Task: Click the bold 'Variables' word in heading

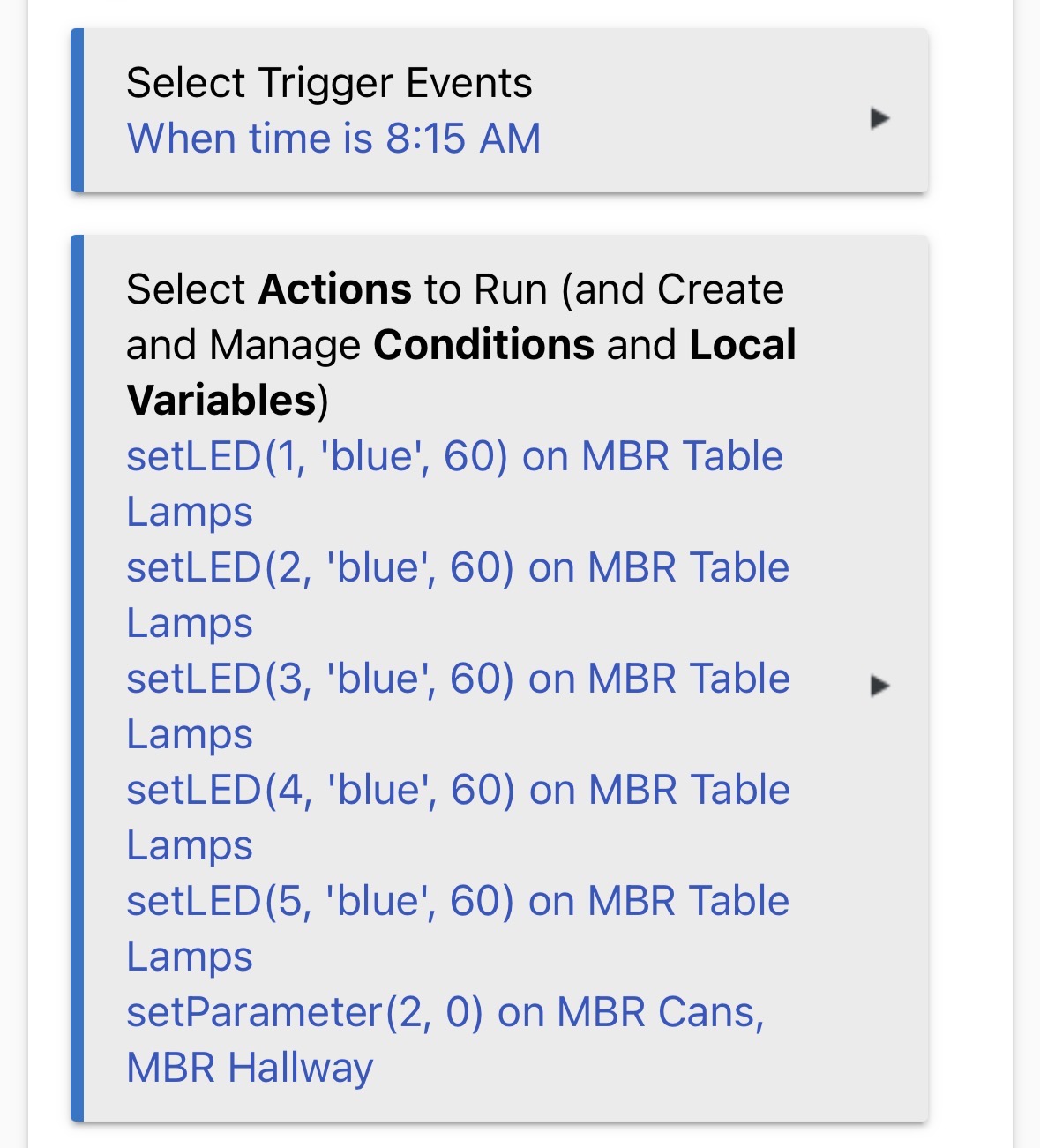Action: 221,401
